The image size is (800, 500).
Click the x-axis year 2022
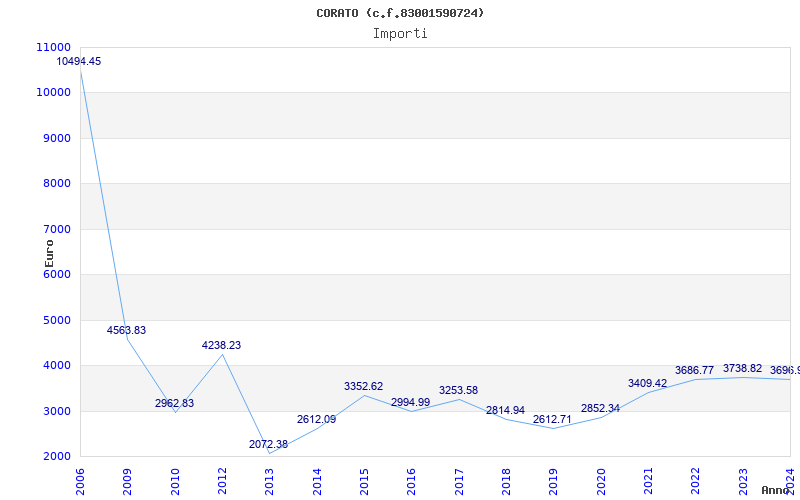point(695,482)
